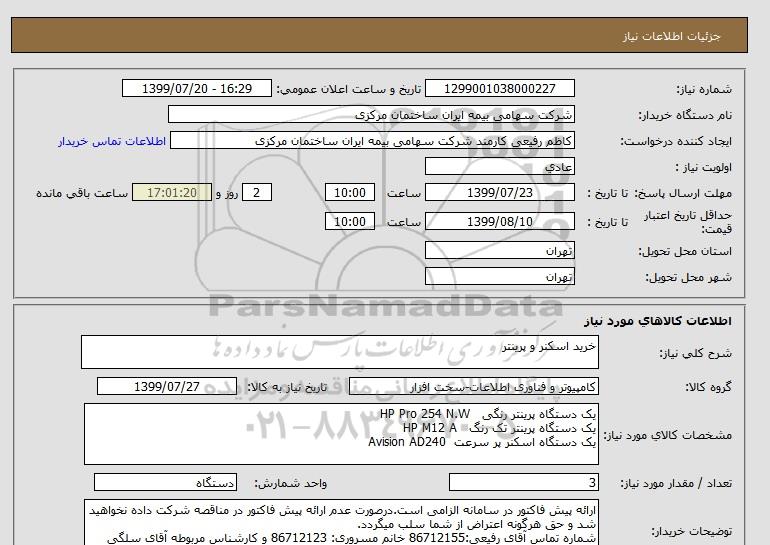The image size is (770, 545).
Task: Click the label توضیحات خریدار
Action: pos(691,532)
